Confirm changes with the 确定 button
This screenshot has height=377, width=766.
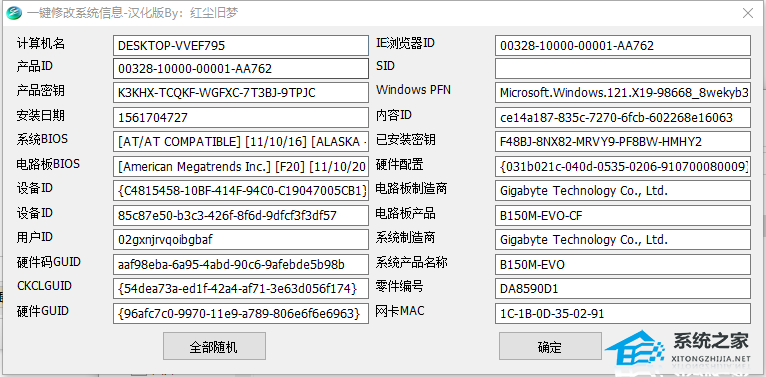[550, 347]
